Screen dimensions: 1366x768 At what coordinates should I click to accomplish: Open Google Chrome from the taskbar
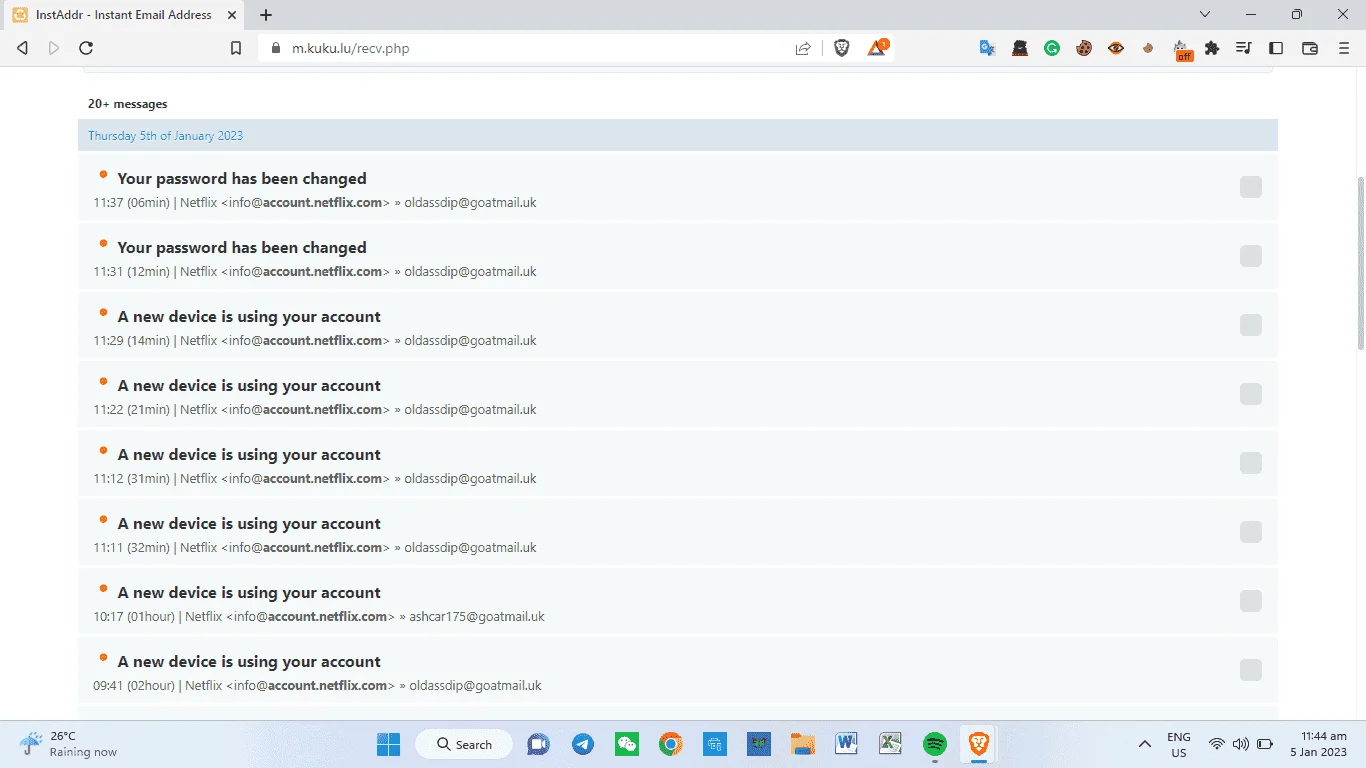(670, 744)
